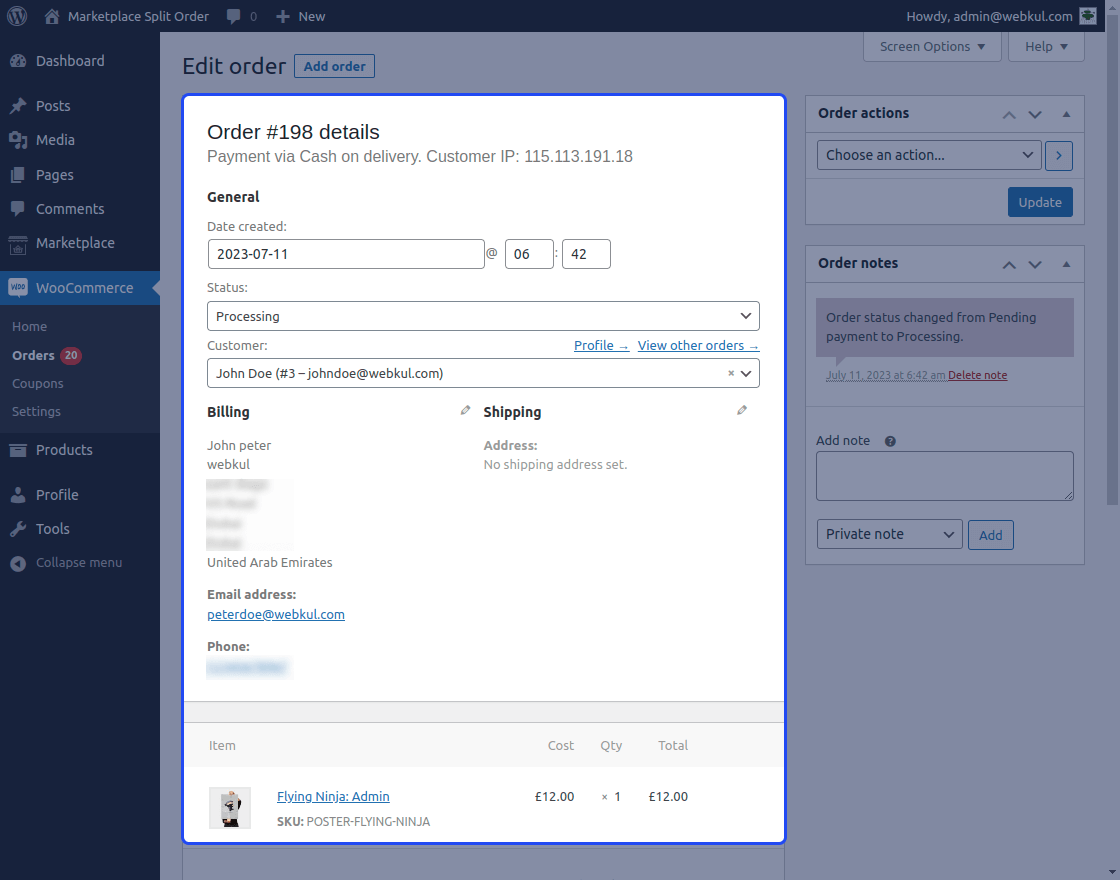Run chosen order action arrow button

click(x=1059, y=156)
